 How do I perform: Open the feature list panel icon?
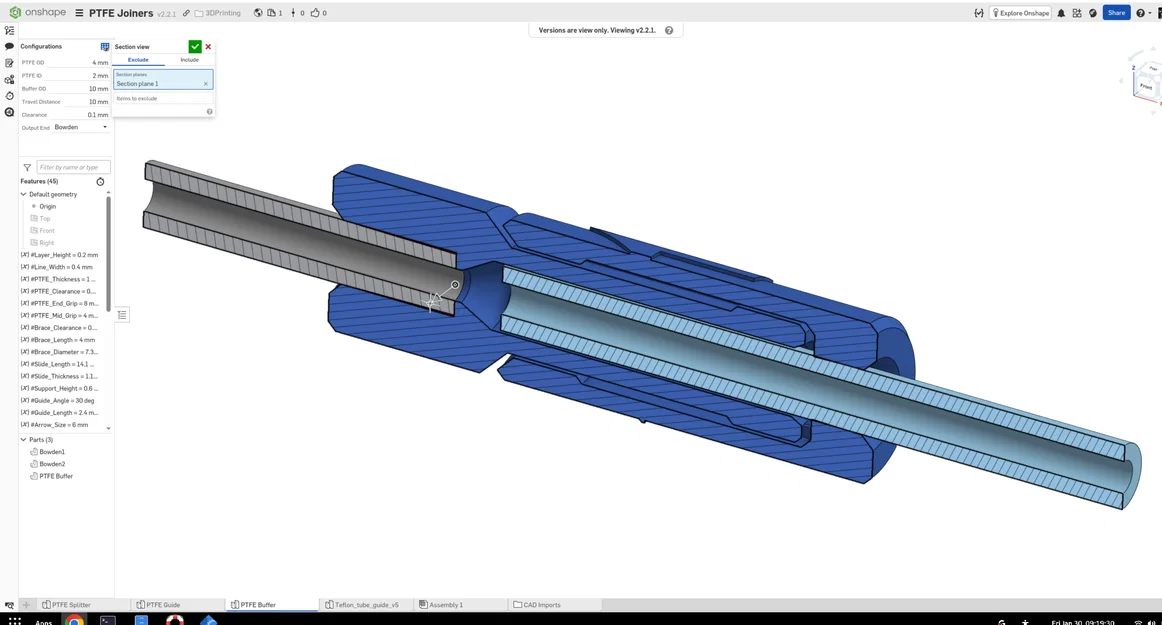click(9, 30)
